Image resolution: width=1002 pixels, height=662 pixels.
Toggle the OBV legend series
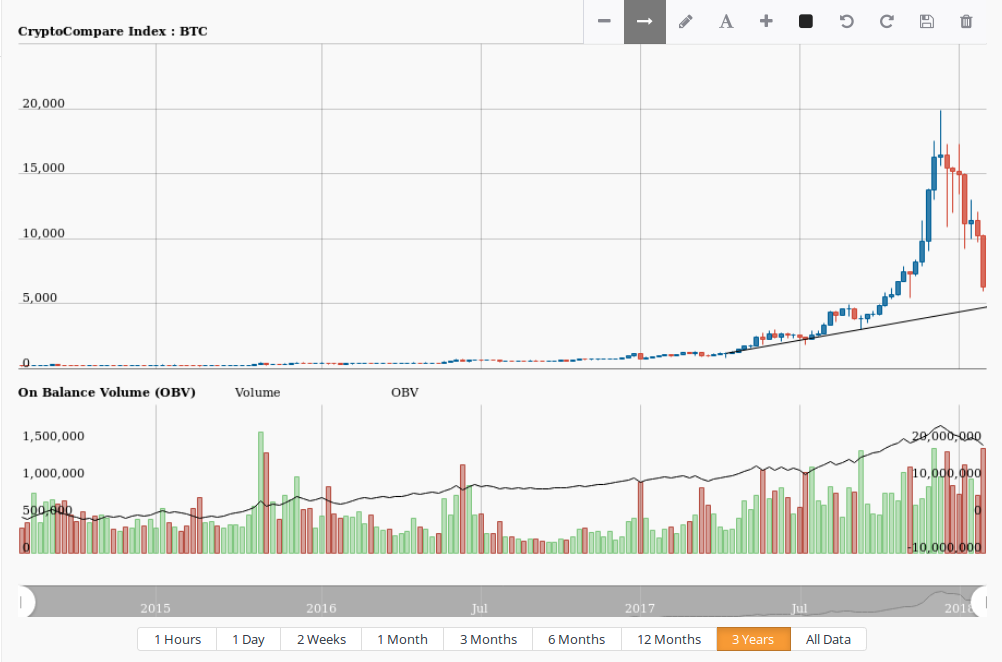405,392
